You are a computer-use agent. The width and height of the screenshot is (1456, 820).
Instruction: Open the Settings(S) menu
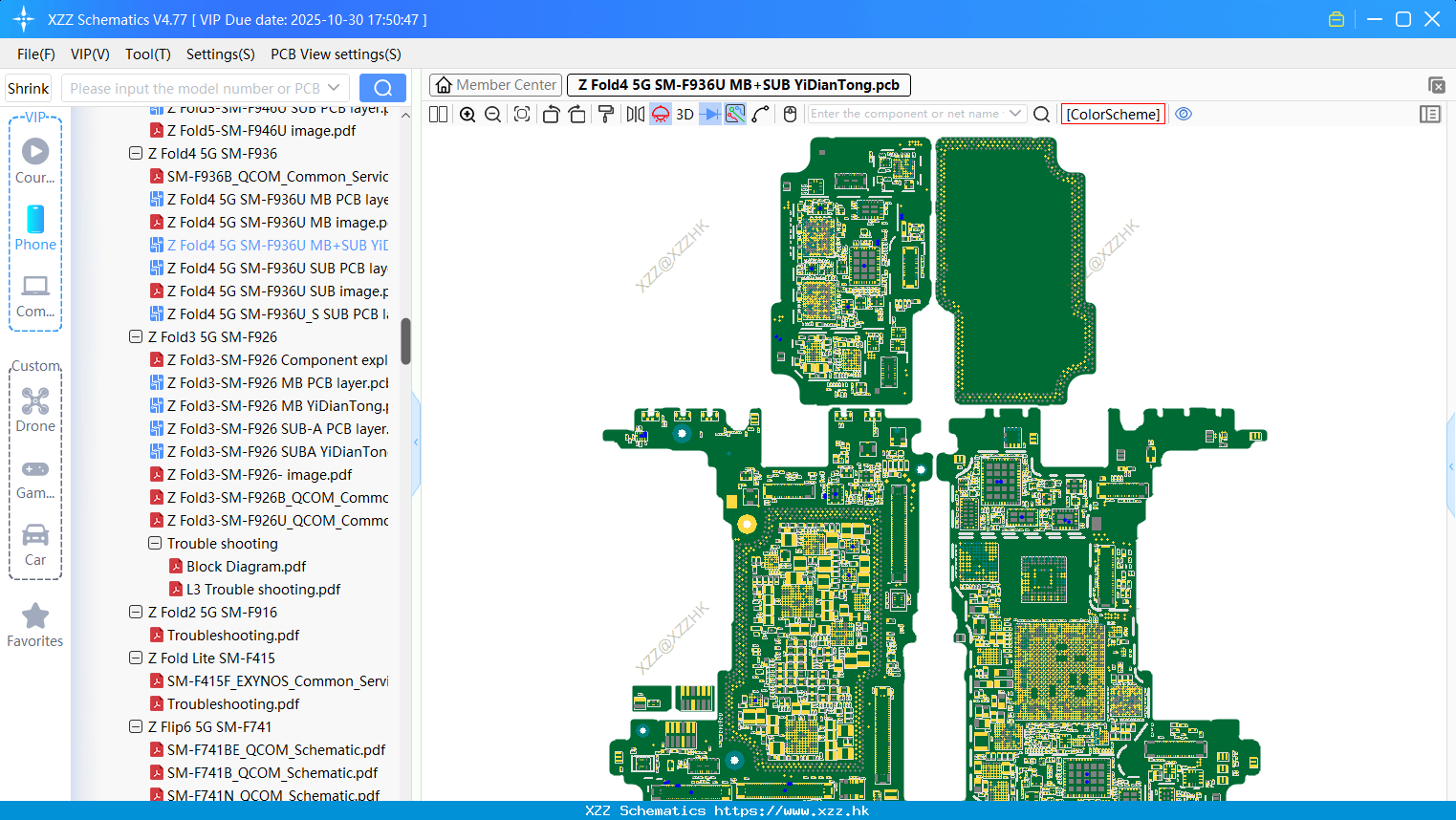click(x=221, y=54)
